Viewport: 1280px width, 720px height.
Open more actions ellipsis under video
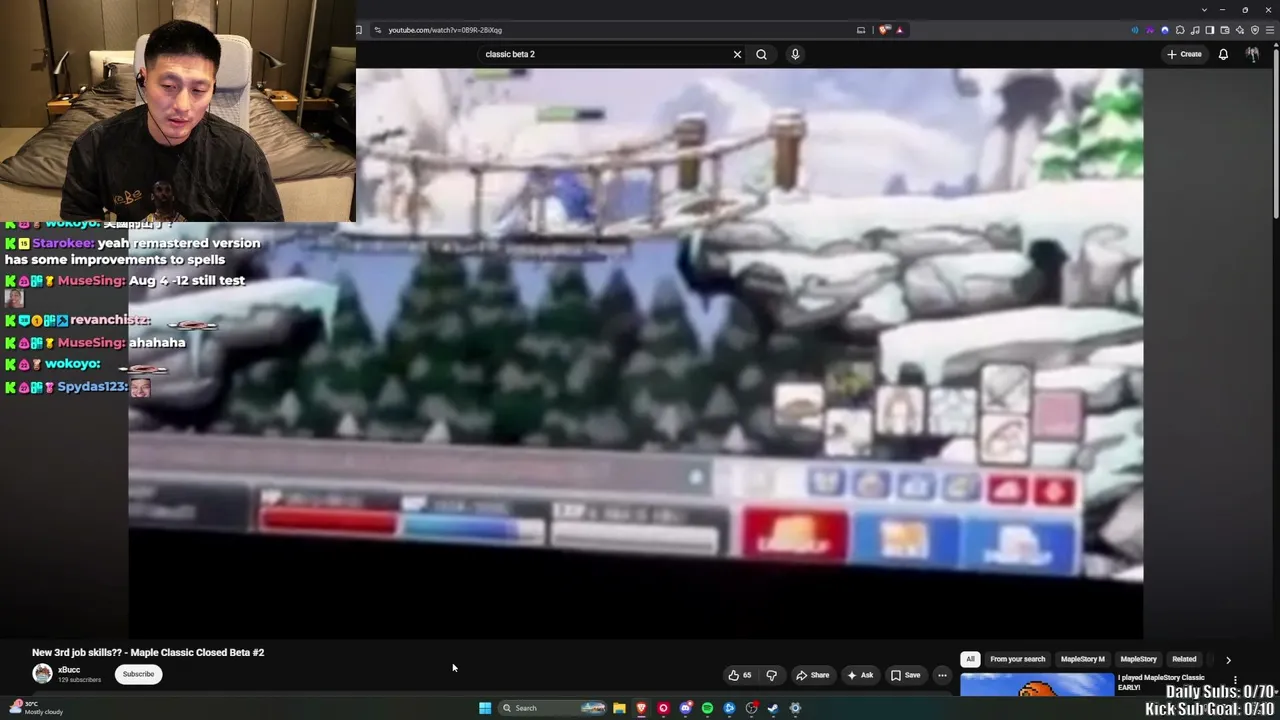click(942, 675)
